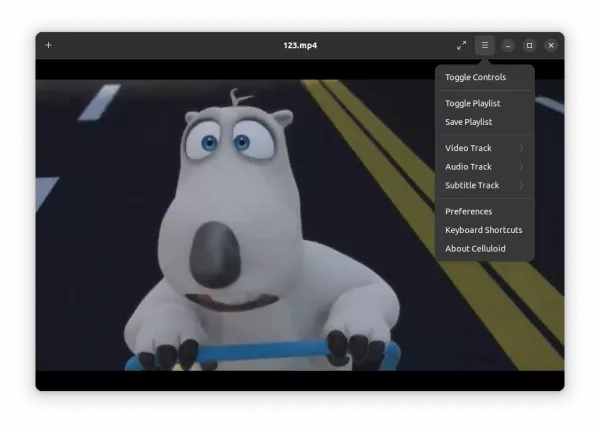The width and height of the screenshot is (600, 430).
Task: Expand the Subtitle Track submenu
Action: [x=485, y=185]
